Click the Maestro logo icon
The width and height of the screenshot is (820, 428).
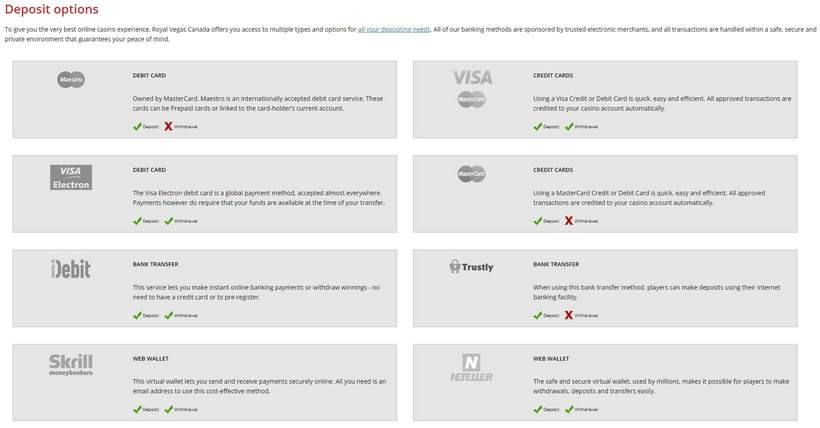71,80
